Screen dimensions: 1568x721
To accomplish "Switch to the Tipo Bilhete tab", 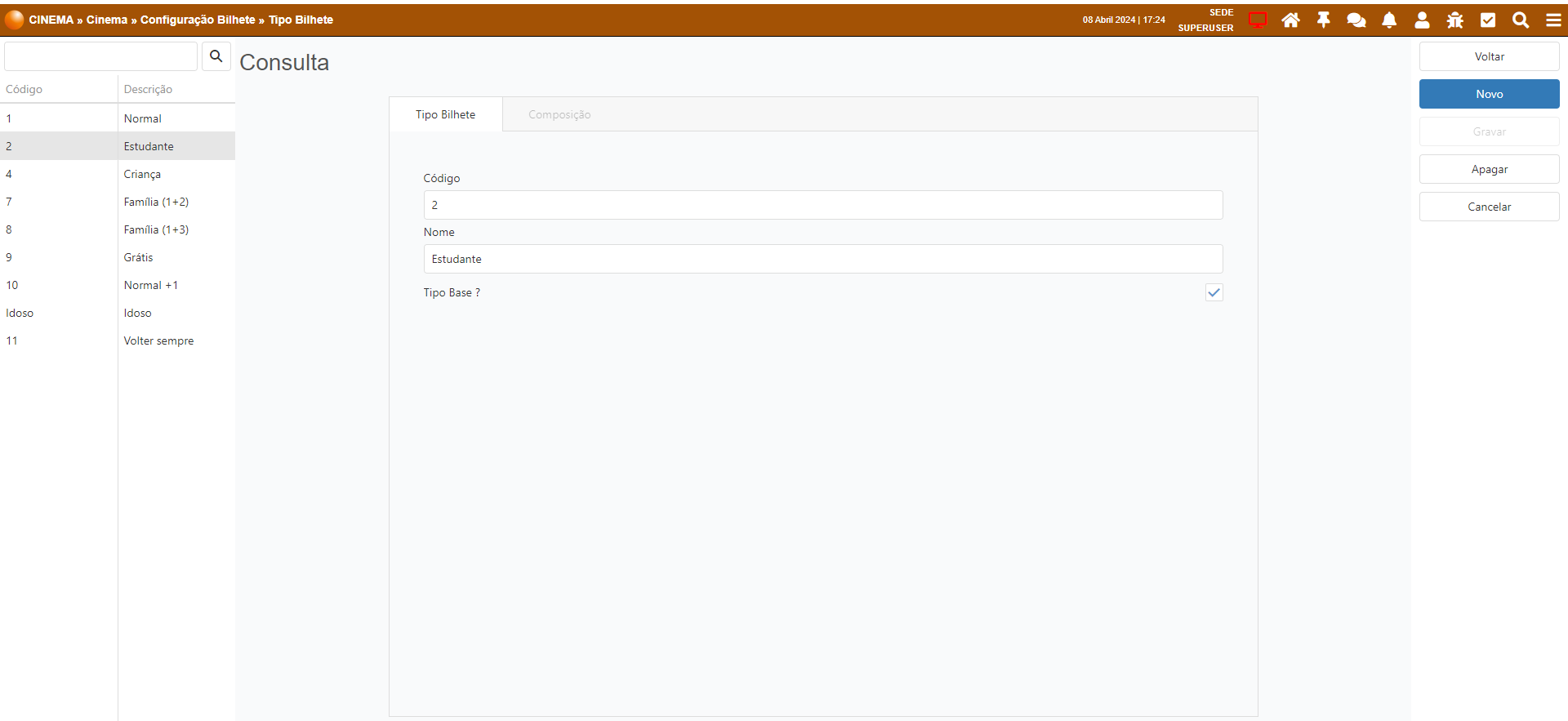I will [x=445, y=114].
